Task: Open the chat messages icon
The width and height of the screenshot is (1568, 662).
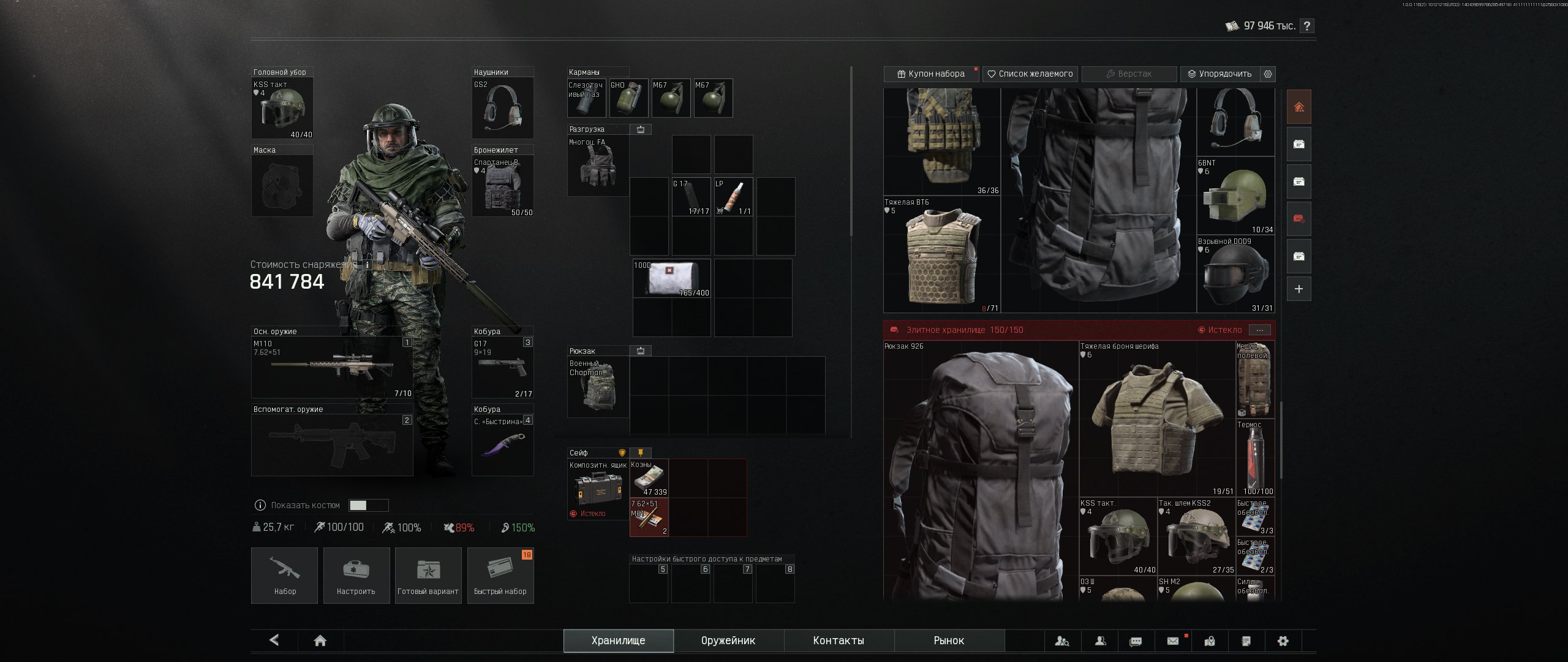Action: click(x=1136, y=641)
